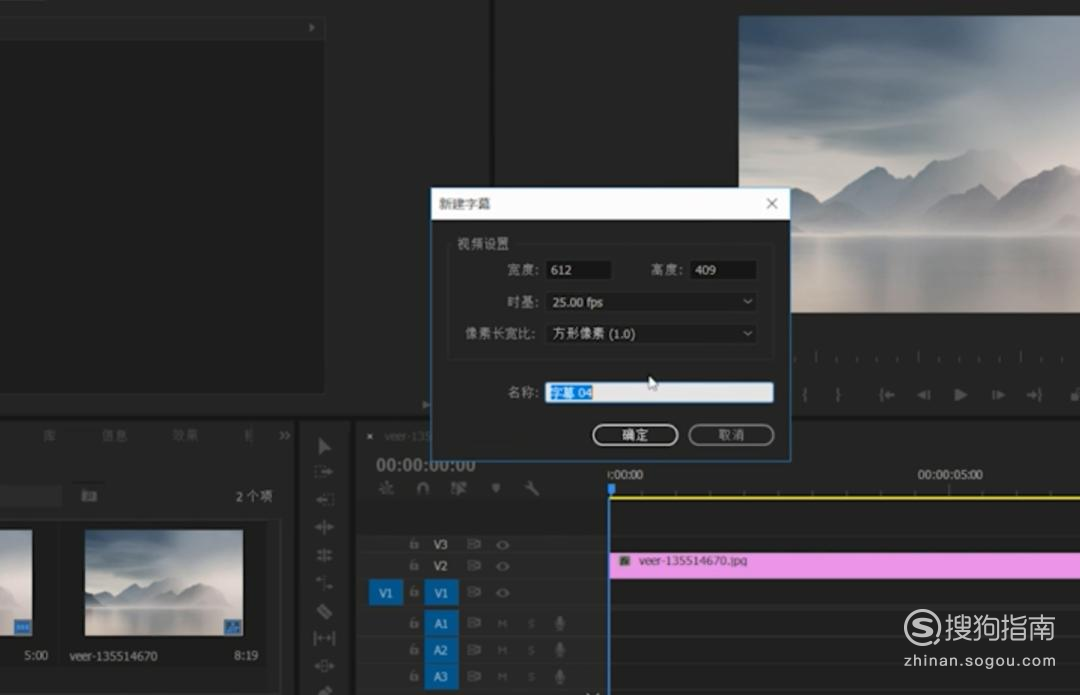The image size is (1080, 695).
Task: Select the Selection tool arrow
Action: [324, 446]
